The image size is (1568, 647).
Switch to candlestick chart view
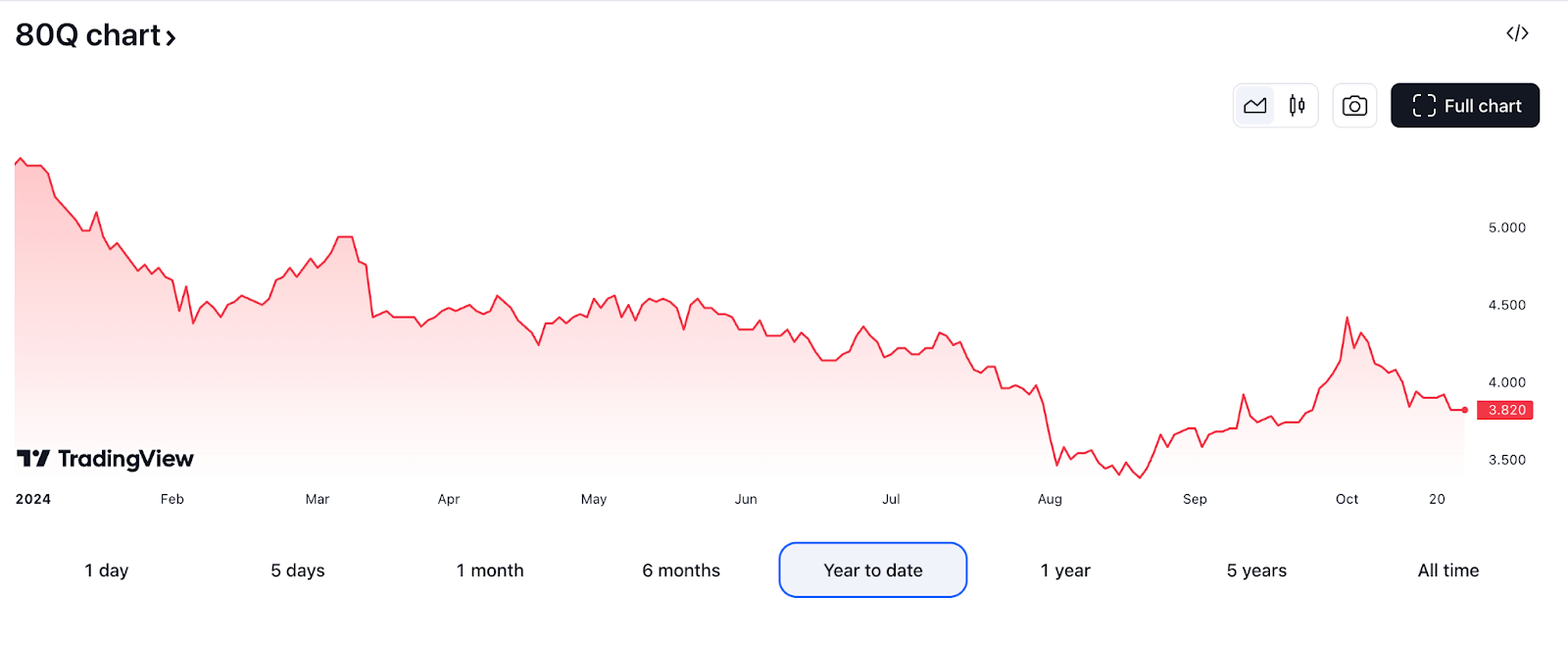(x=1297, y=106)
